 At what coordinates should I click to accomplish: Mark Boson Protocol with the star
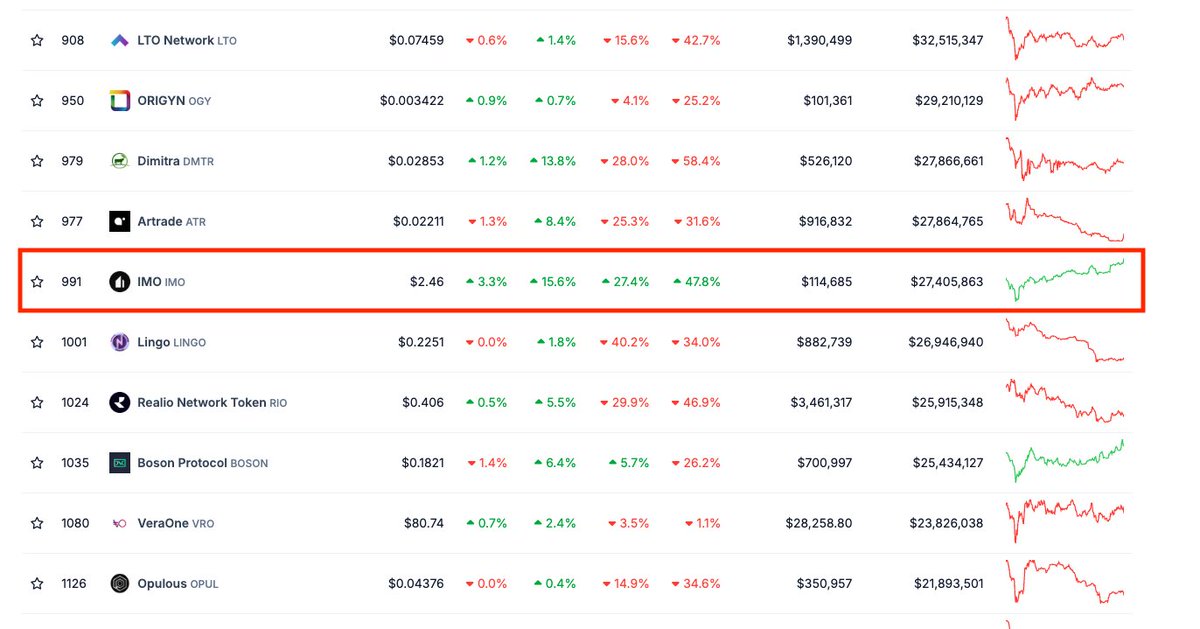37,463
